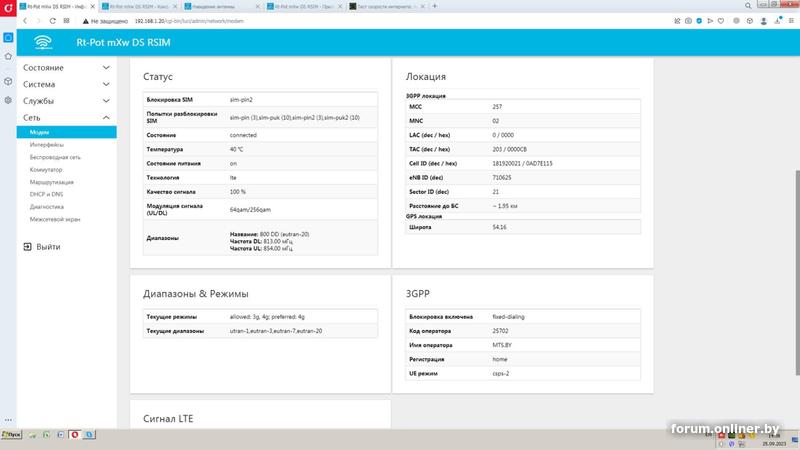Click the 'Не защищено' security warning icon
This screenshot has height=450, width=800.
[x=86, y=21]
